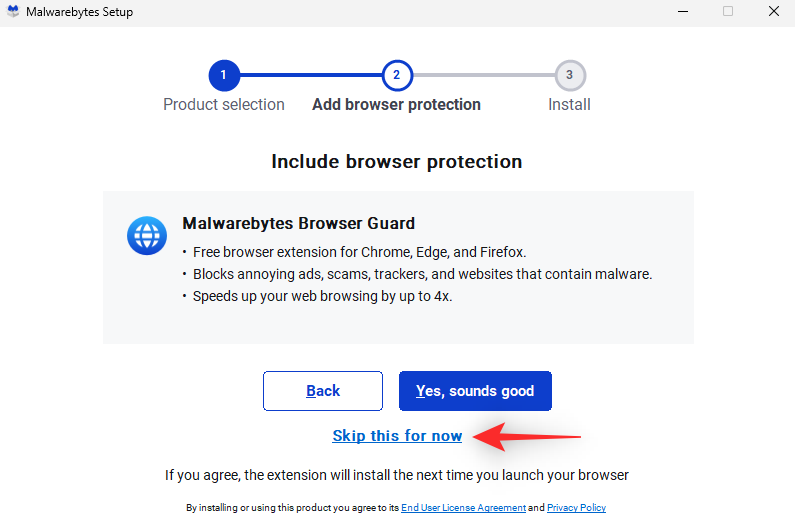The height and width of the screenshot is (528, 795).
Task: Click the blue progress line between steps 1 and 2
Action: pos(310,75)
